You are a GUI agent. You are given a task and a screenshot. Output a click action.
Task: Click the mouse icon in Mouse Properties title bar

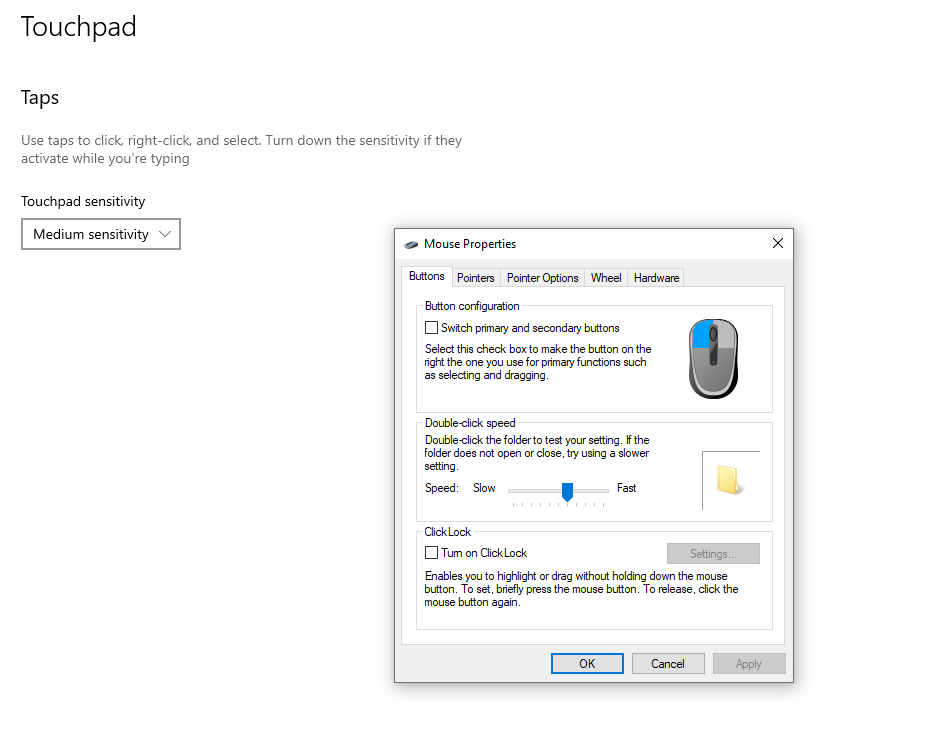pyautogui.click(x=411, y=244)
